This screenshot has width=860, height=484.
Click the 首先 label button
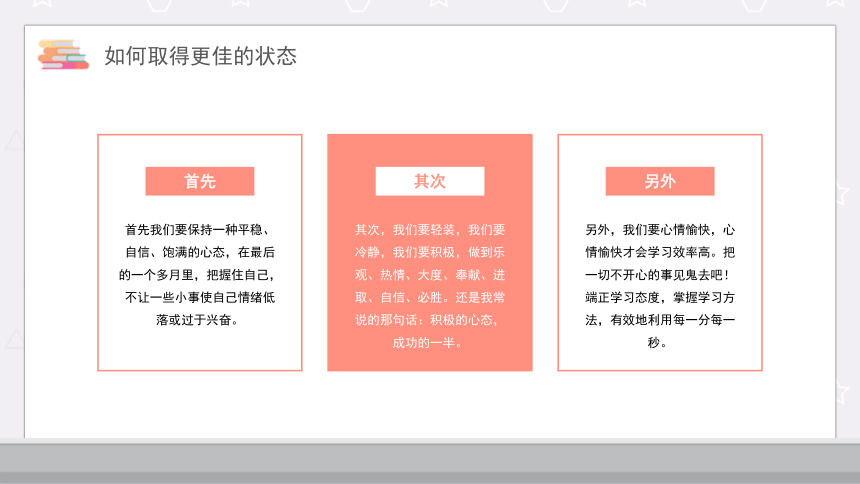point(200,181)
